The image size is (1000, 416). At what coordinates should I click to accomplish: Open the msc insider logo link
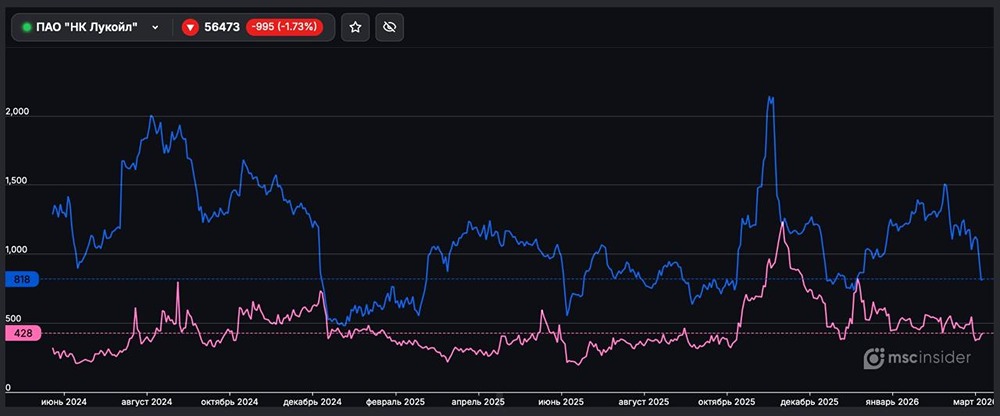pyautogui.click(x=918, y=359)
